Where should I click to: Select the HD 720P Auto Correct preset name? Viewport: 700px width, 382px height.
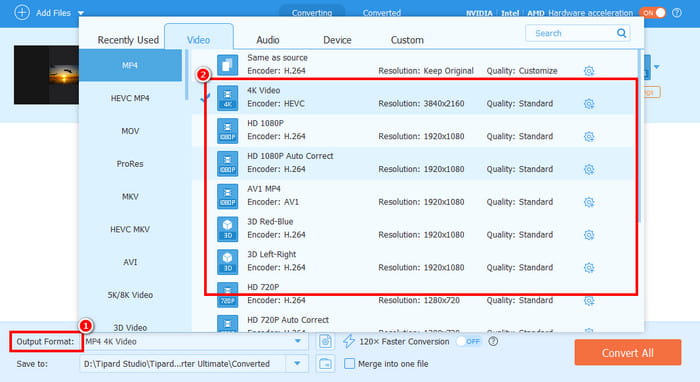(x=288, y=320)
